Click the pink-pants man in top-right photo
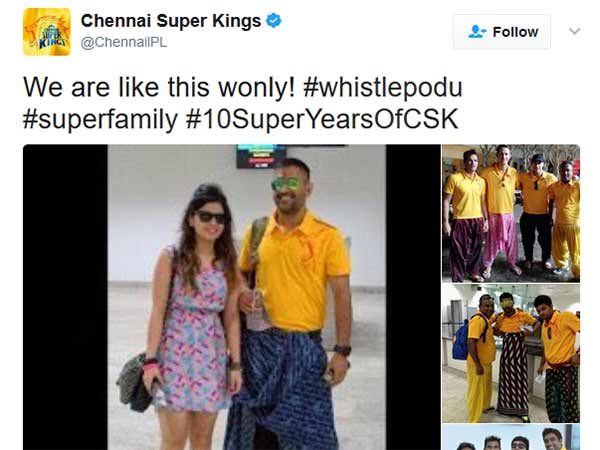The image size is (600, 450). click(500, 210)
